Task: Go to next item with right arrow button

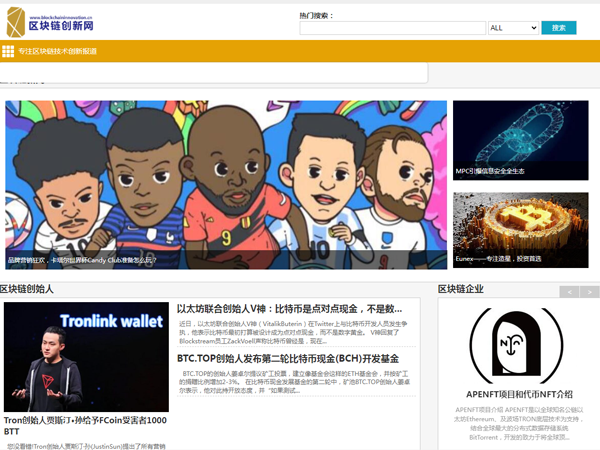Action: coord(590,292)
